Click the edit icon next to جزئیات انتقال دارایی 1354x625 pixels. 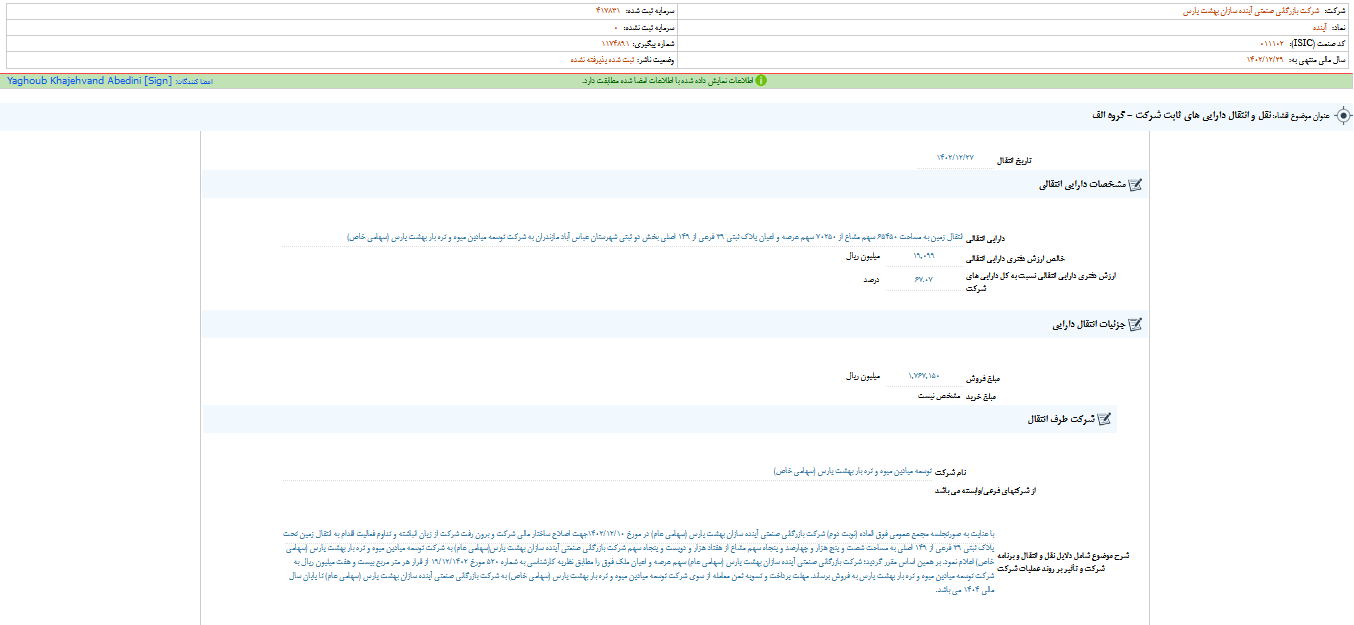click(x=1134, y=325)
